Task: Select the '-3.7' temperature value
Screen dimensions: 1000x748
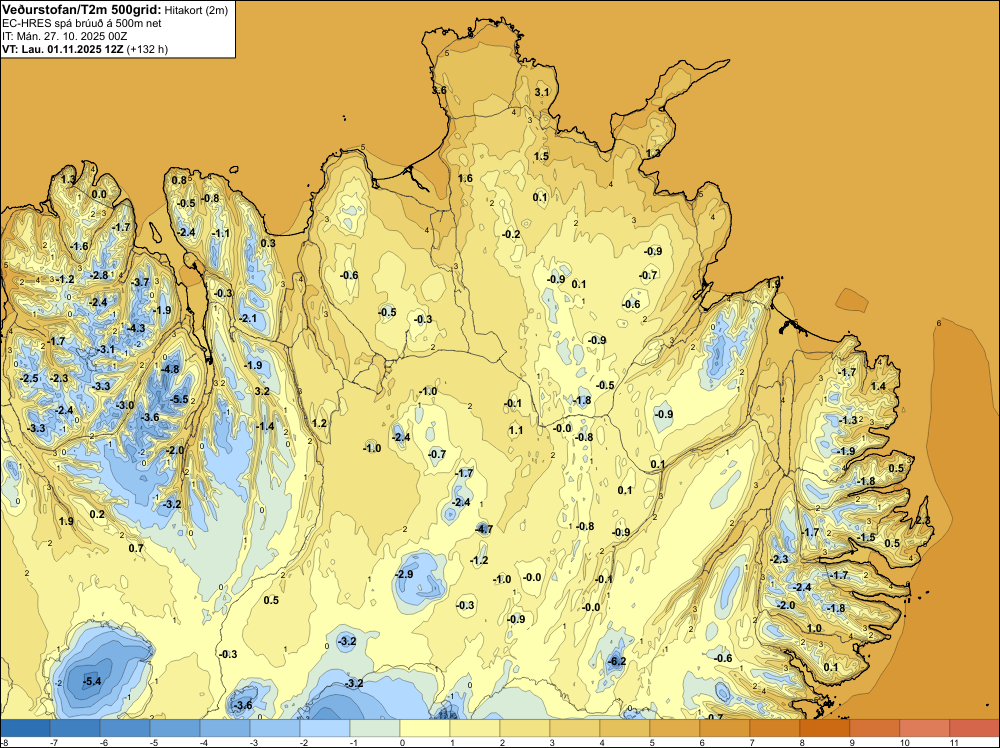Action: (140, 282)
